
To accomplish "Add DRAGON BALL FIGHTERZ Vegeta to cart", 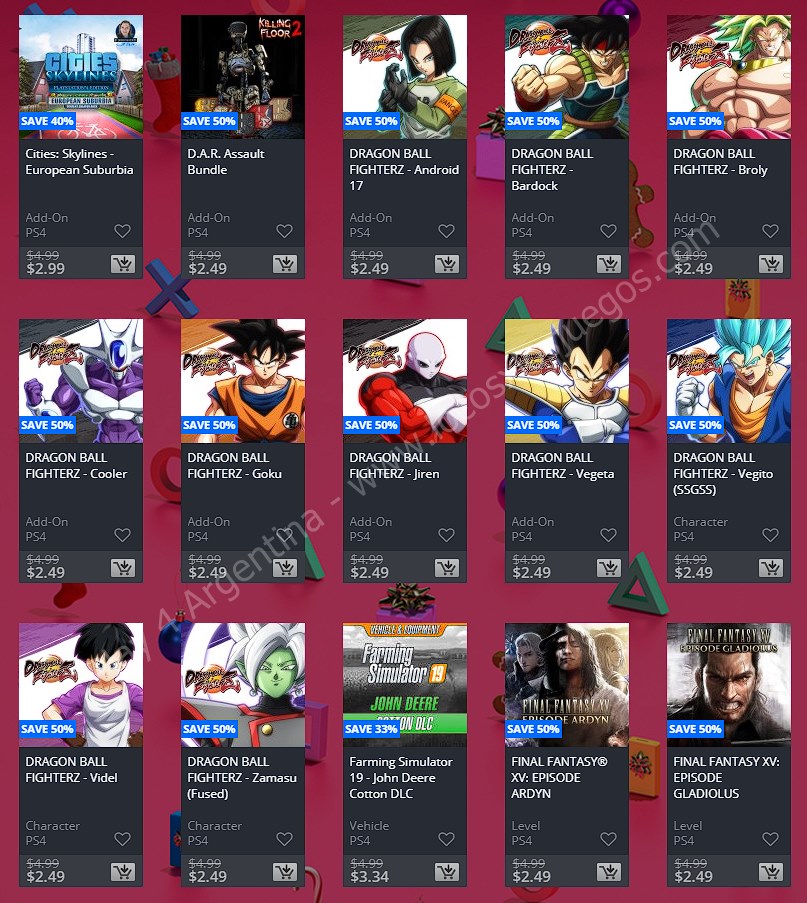I will [609, 568].
